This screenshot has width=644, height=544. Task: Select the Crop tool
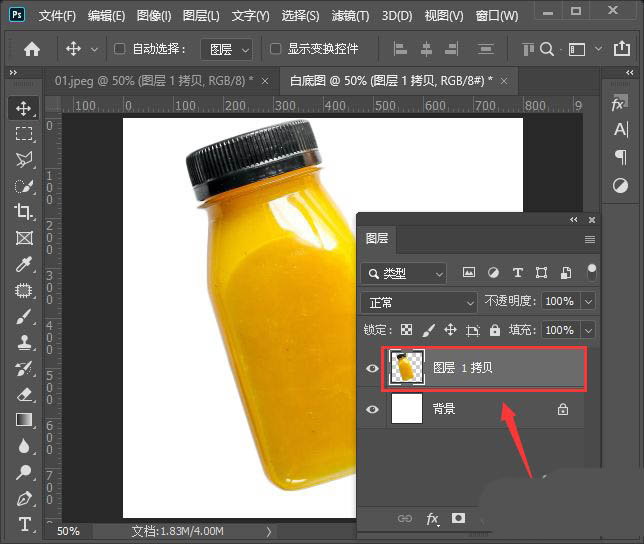tap(23, 212)
